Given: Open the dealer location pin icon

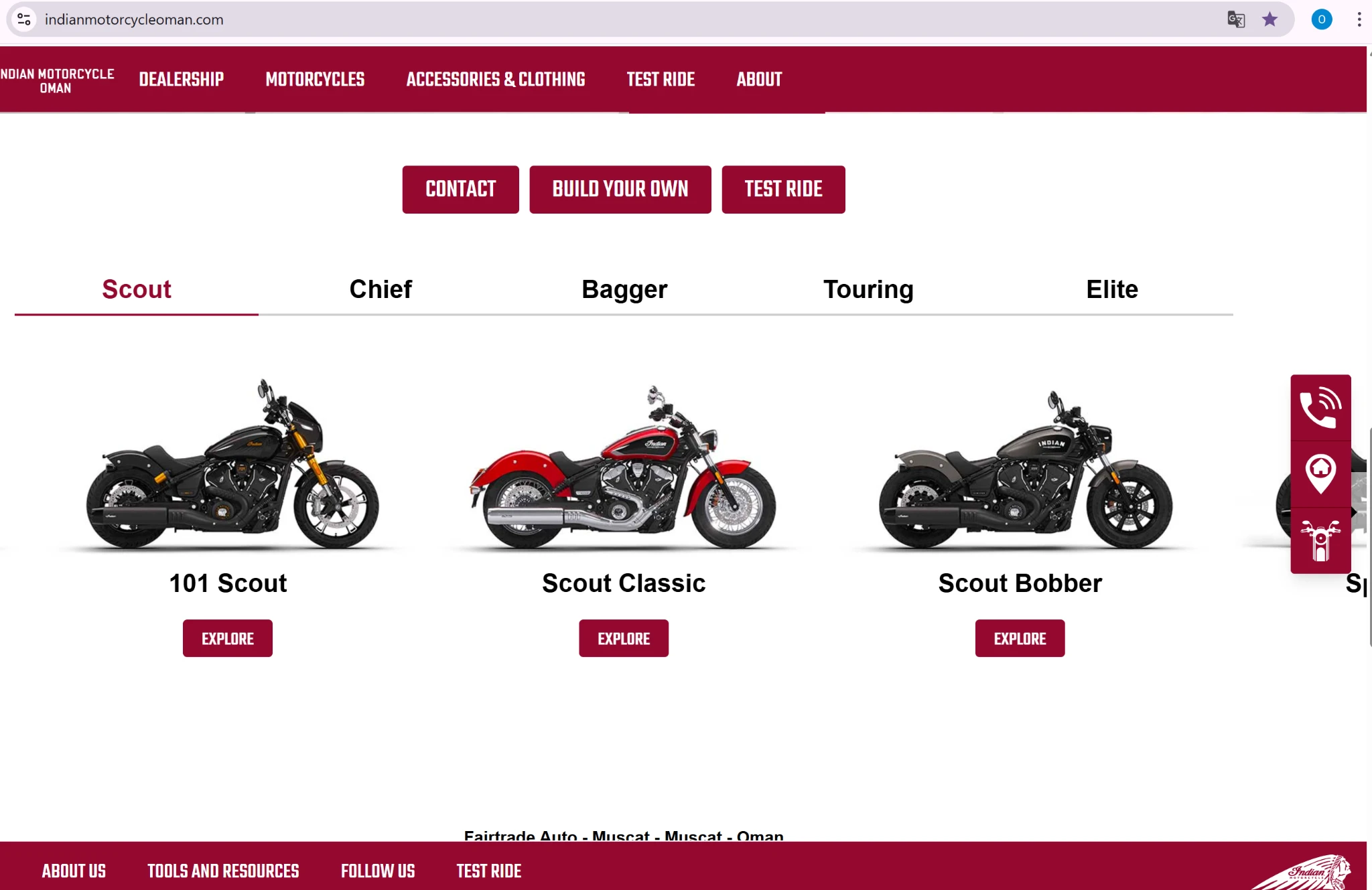Looking at the screenshot, I should pos(1320,473).
